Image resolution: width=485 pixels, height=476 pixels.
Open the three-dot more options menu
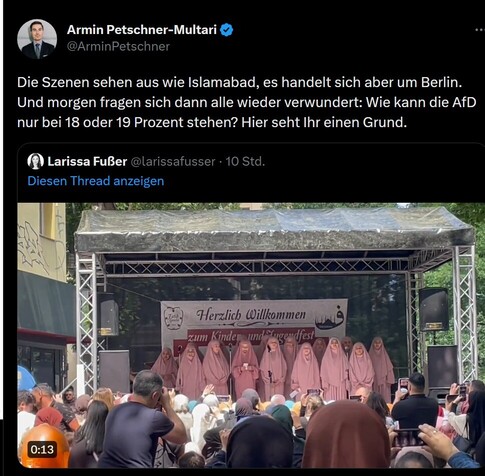click(x=479, y=30)
